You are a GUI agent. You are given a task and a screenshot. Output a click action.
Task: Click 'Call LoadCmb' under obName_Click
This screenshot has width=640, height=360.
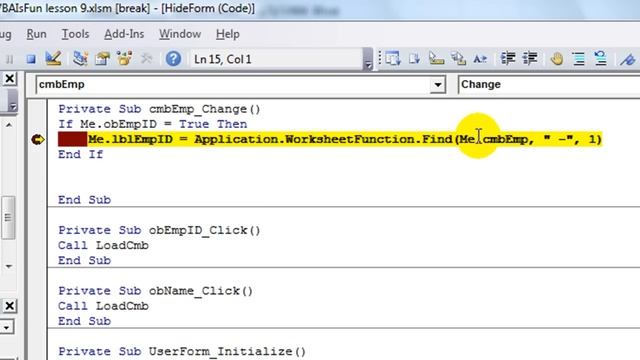[x=103, y=306]
